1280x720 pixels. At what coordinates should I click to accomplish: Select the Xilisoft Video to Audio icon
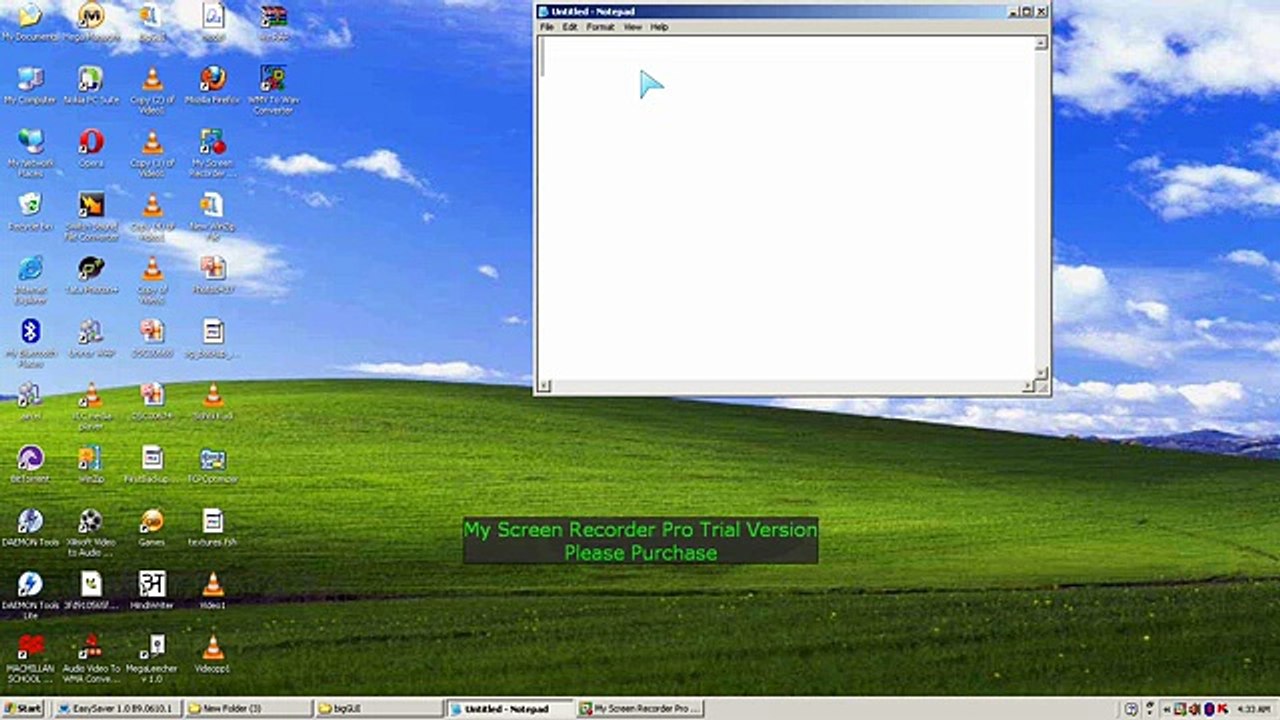tap(91, 532)
